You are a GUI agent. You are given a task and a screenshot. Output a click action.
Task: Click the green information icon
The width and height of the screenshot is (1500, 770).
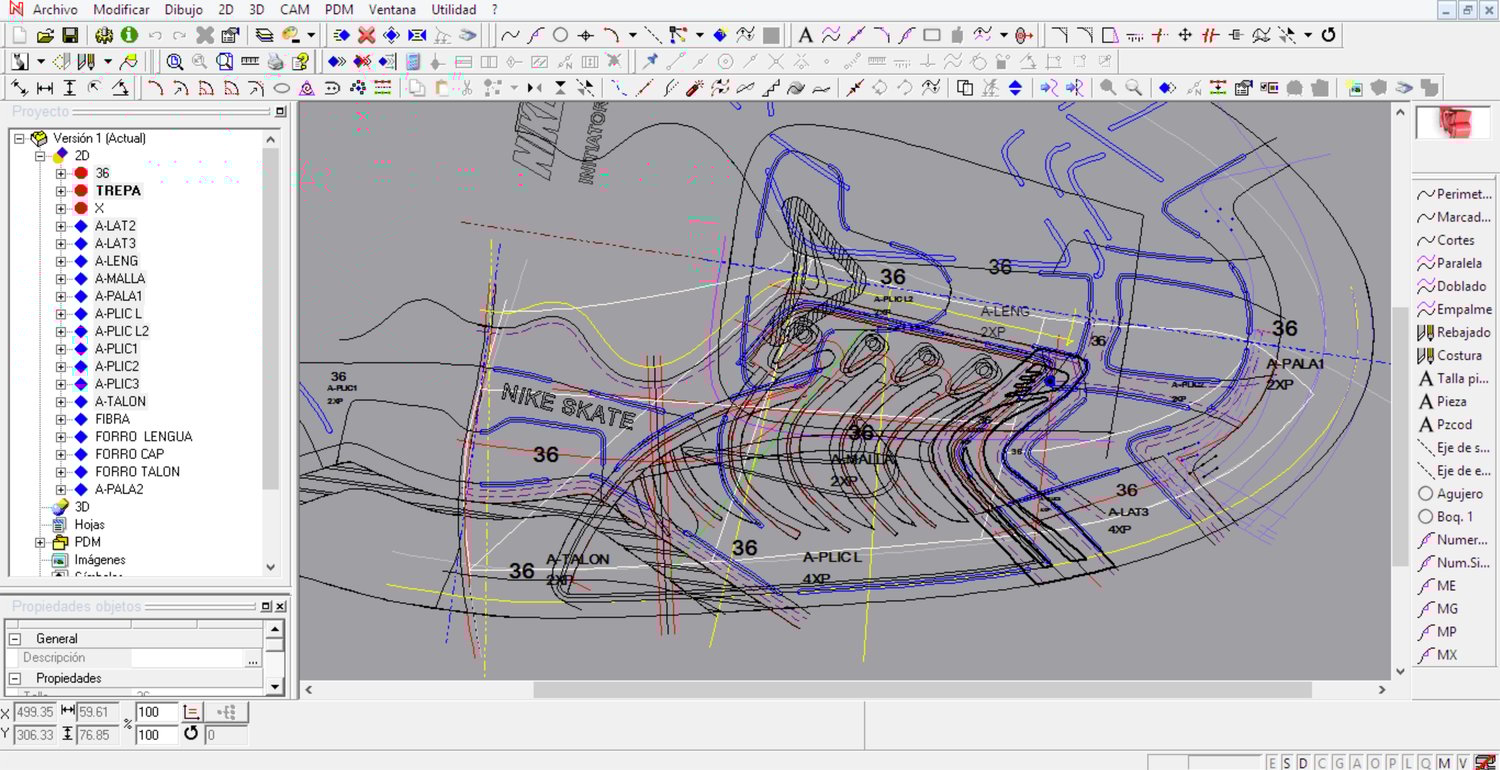point(129,35)
